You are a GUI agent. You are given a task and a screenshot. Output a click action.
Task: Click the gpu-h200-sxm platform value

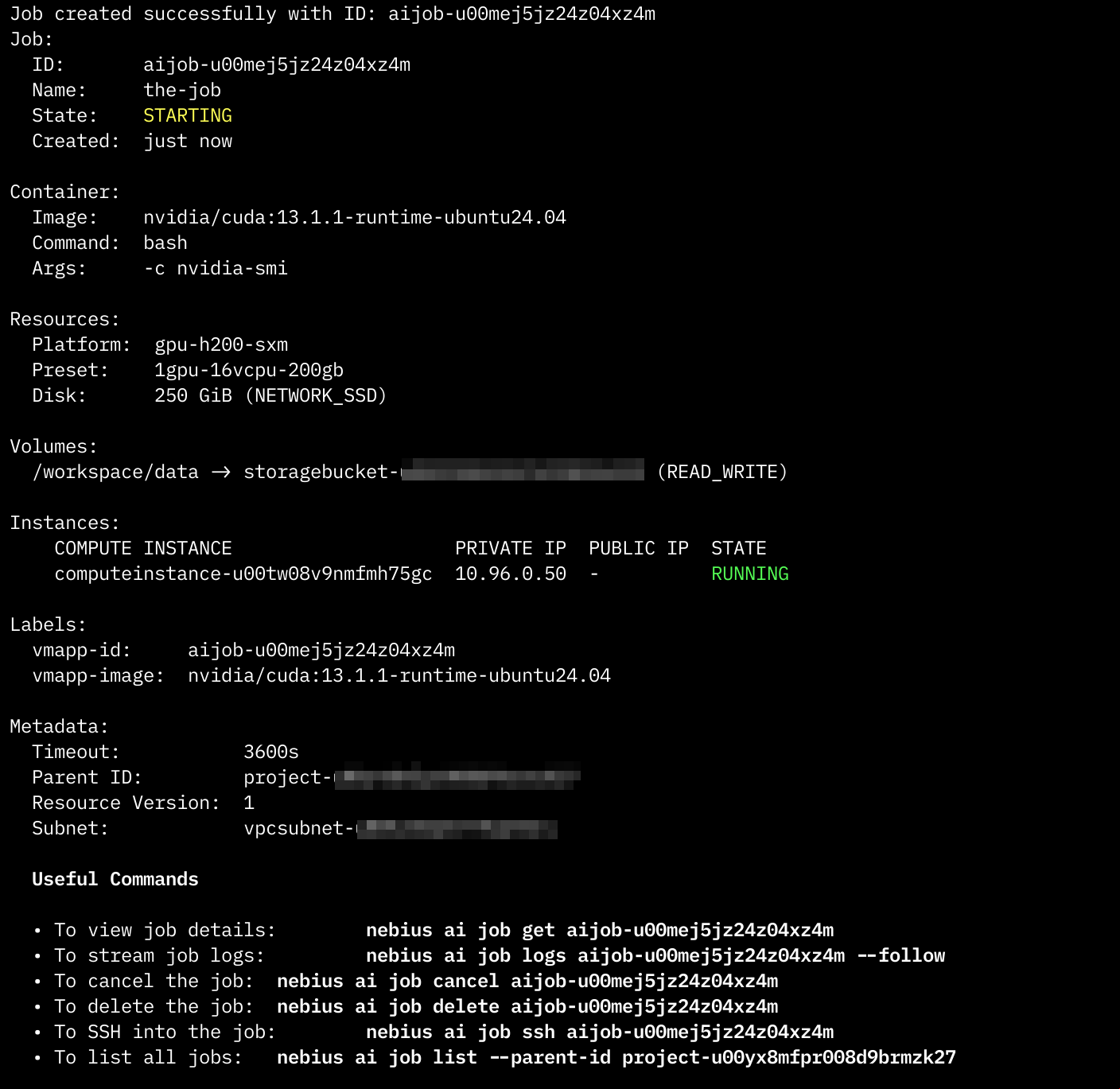pos(220,345)
